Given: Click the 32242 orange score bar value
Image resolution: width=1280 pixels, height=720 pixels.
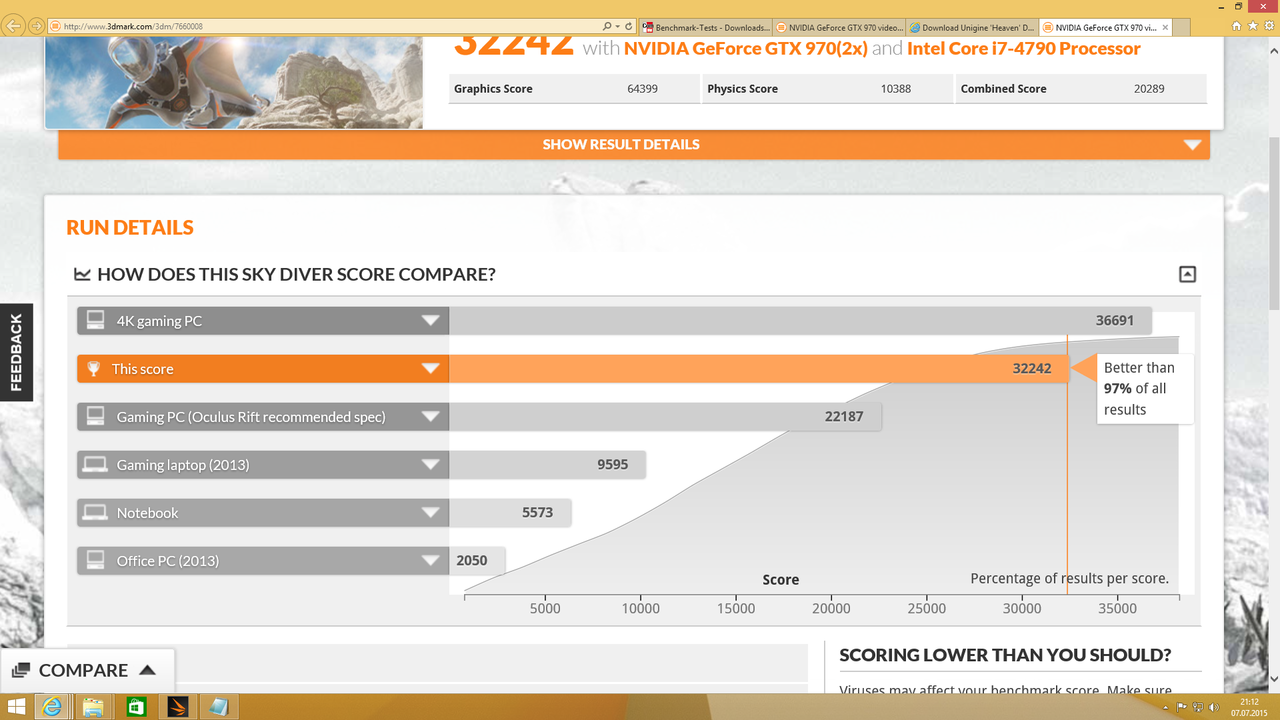Looking at the screenshot, I should pos(1032,369).
